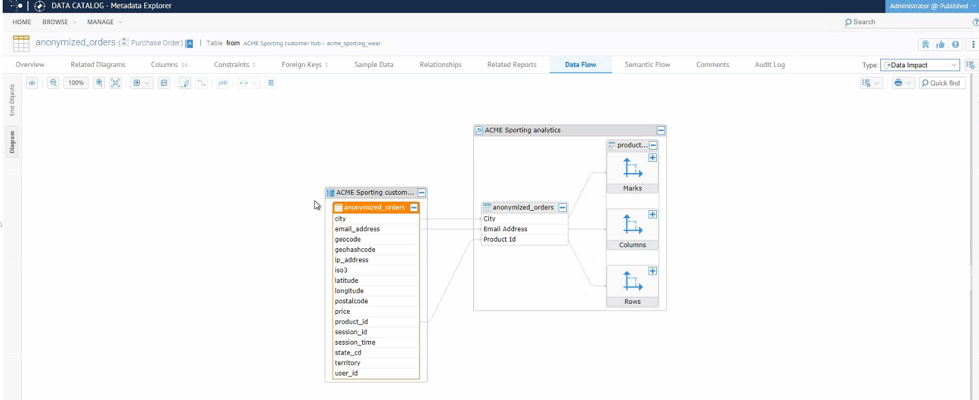The height and width of the screenshot is (400, 979).
Task: Open the Foreign Keys tab
Action: click(x=305, y=65)
